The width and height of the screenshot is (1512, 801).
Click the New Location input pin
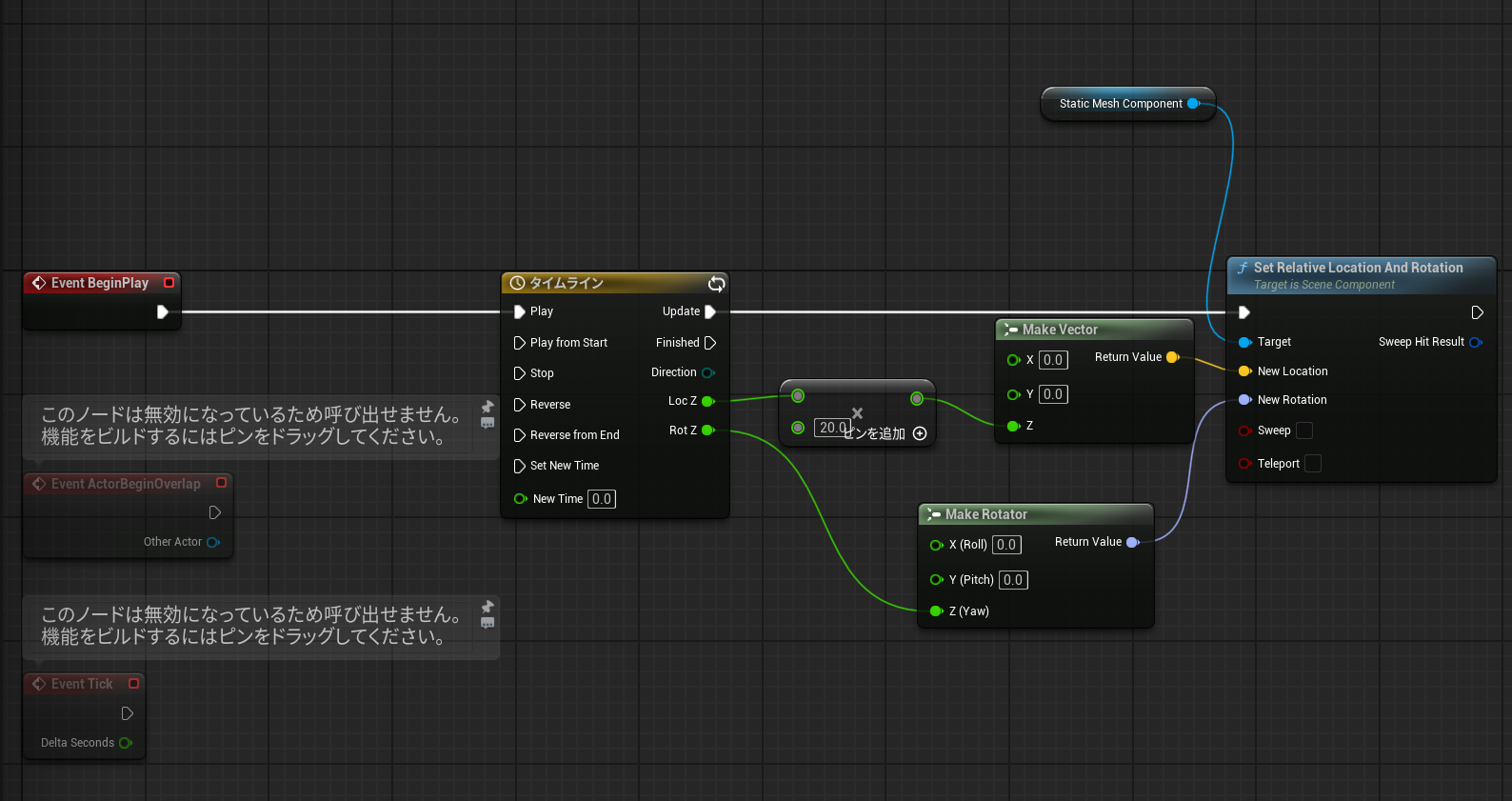[x=1245, y=371]
